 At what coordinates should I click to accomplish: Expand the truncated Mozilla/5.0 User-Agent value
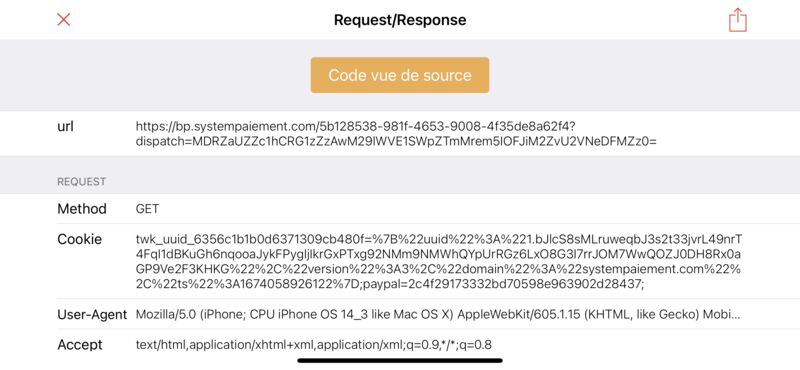click(438, 314)
